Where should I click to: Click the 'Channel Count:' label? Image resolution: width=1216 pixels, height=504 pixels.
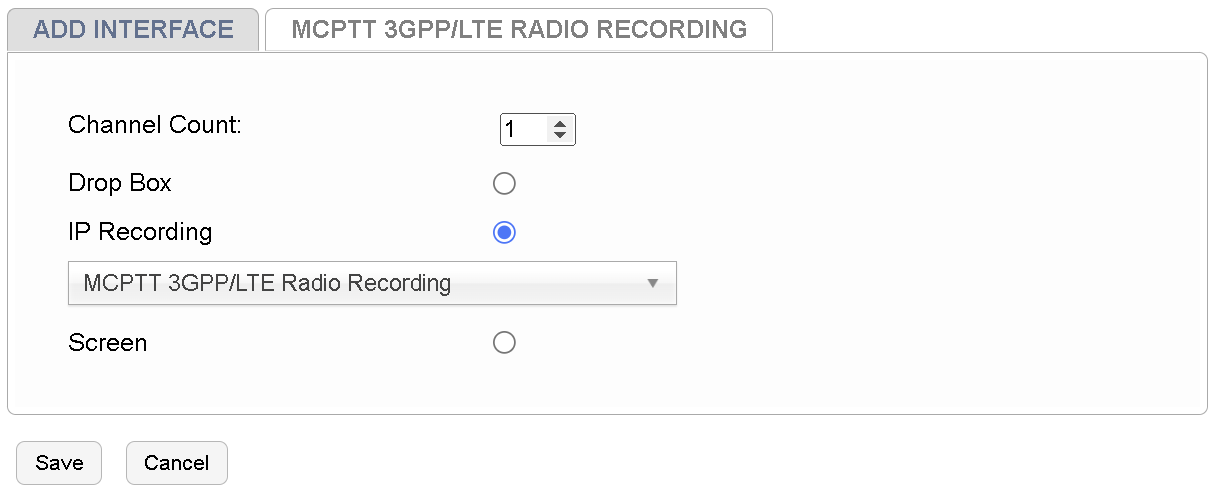pyautogui.click(x=155, y=126)
